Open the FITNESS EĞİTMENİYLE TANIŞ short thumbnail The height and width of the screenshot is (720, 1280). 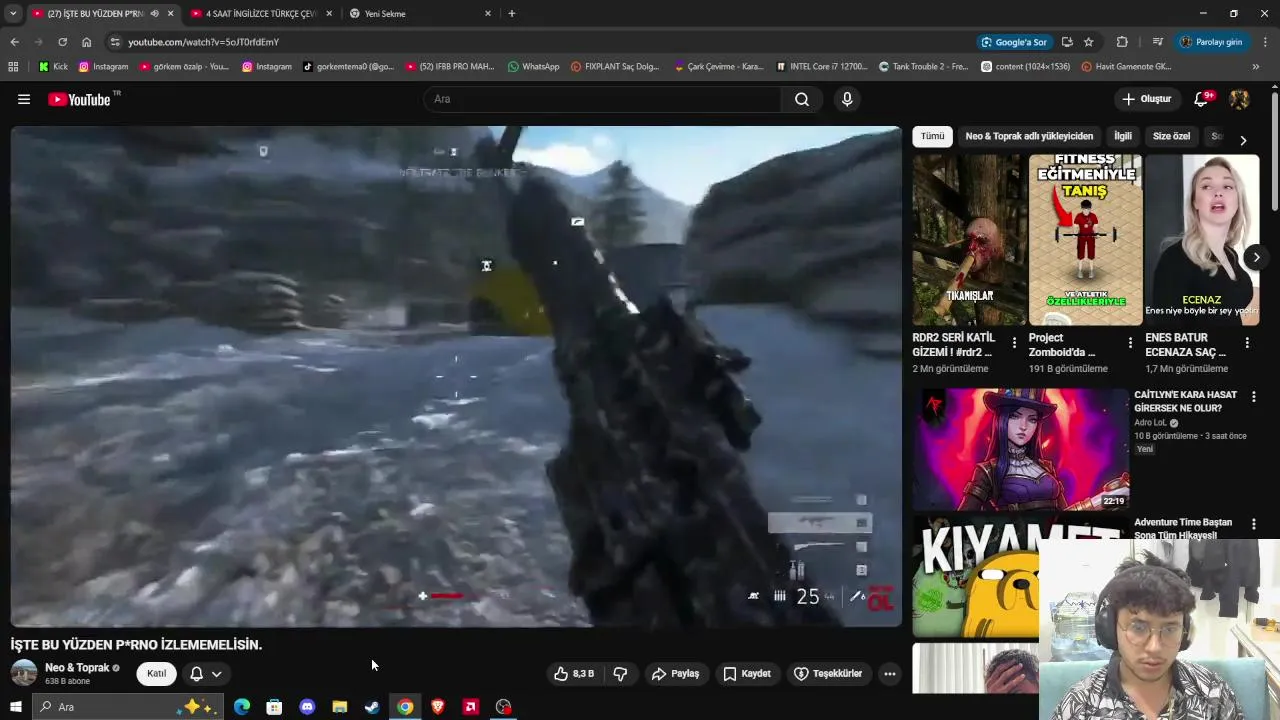pyautogui.click(x=1085, y=240)
